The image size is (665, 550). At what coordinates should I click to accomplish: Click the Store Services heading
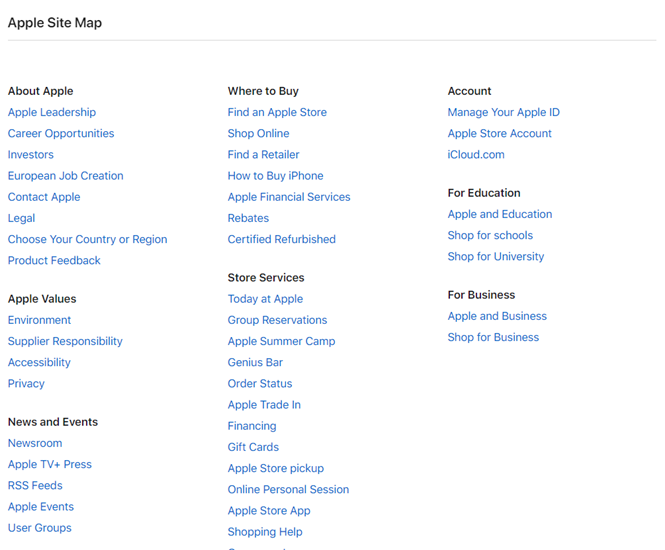point(266,278)
